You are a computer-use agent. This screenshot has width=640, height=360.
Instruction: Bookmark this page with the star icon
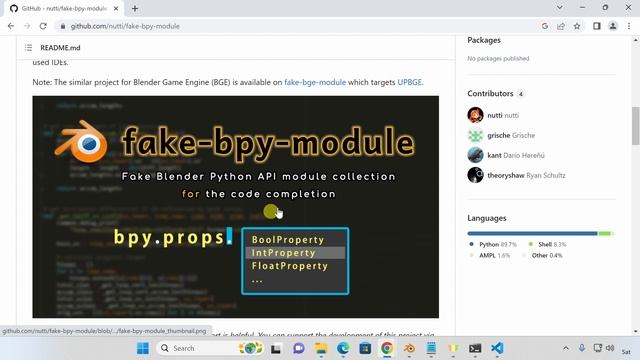577,26
